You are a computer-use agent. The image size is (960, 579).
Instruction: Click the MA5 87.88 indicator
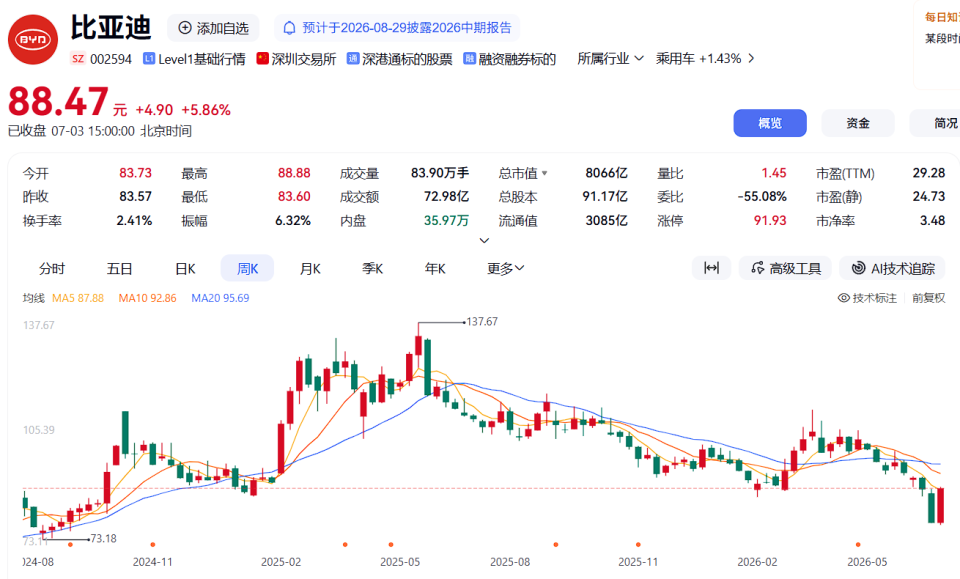point(78,298)
